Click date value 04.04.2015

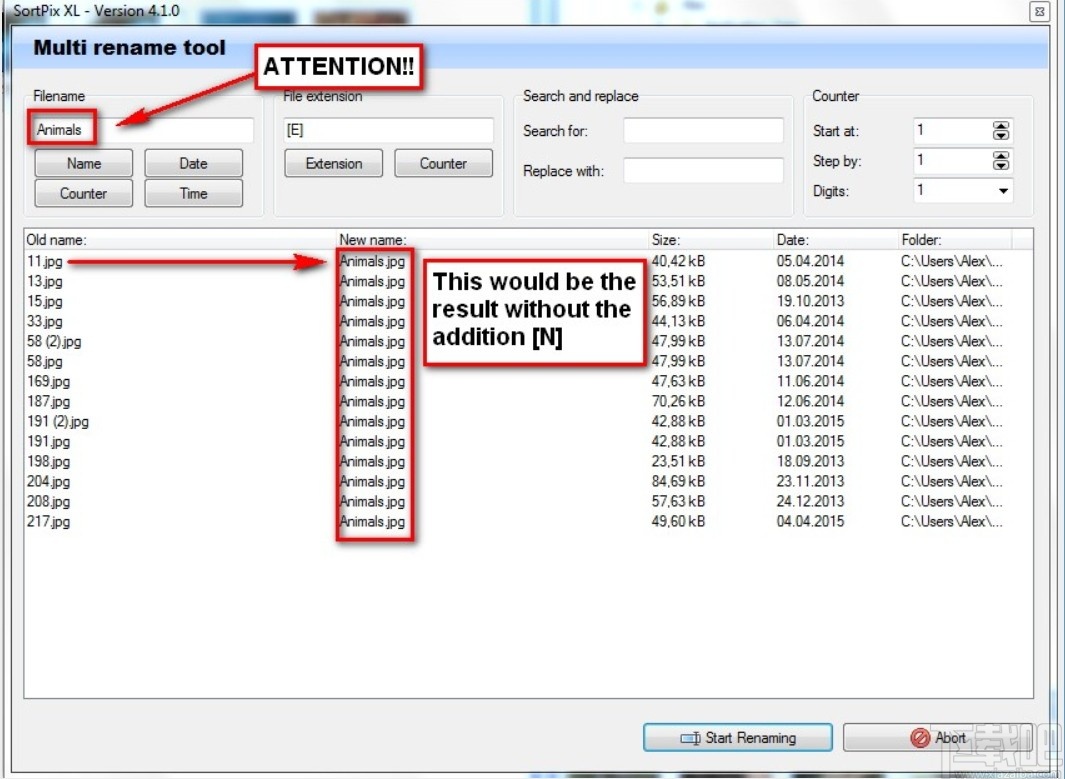810,522
